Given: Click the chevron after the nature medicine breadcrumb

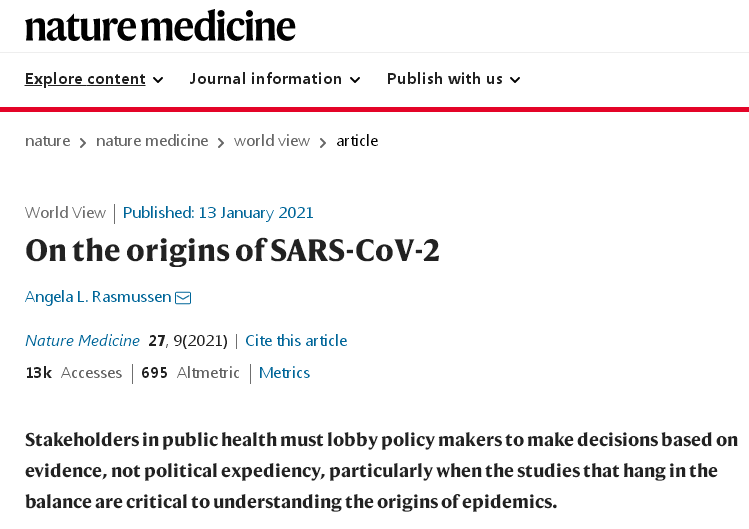Looking at the screenshot, I should point(221,142).
